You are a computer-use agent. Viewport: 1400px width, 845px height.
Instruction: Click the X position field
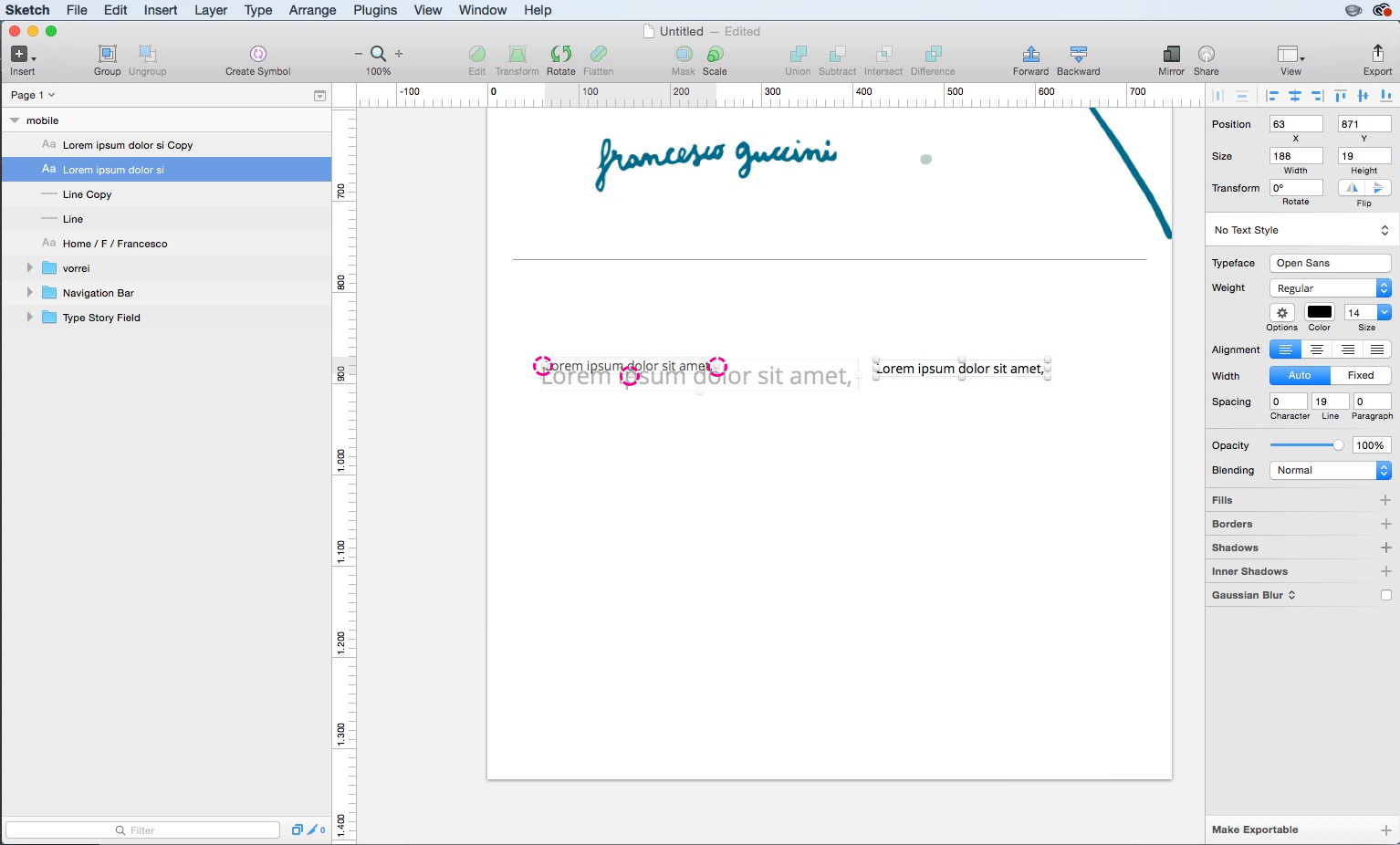click(x=1295, y=124)
